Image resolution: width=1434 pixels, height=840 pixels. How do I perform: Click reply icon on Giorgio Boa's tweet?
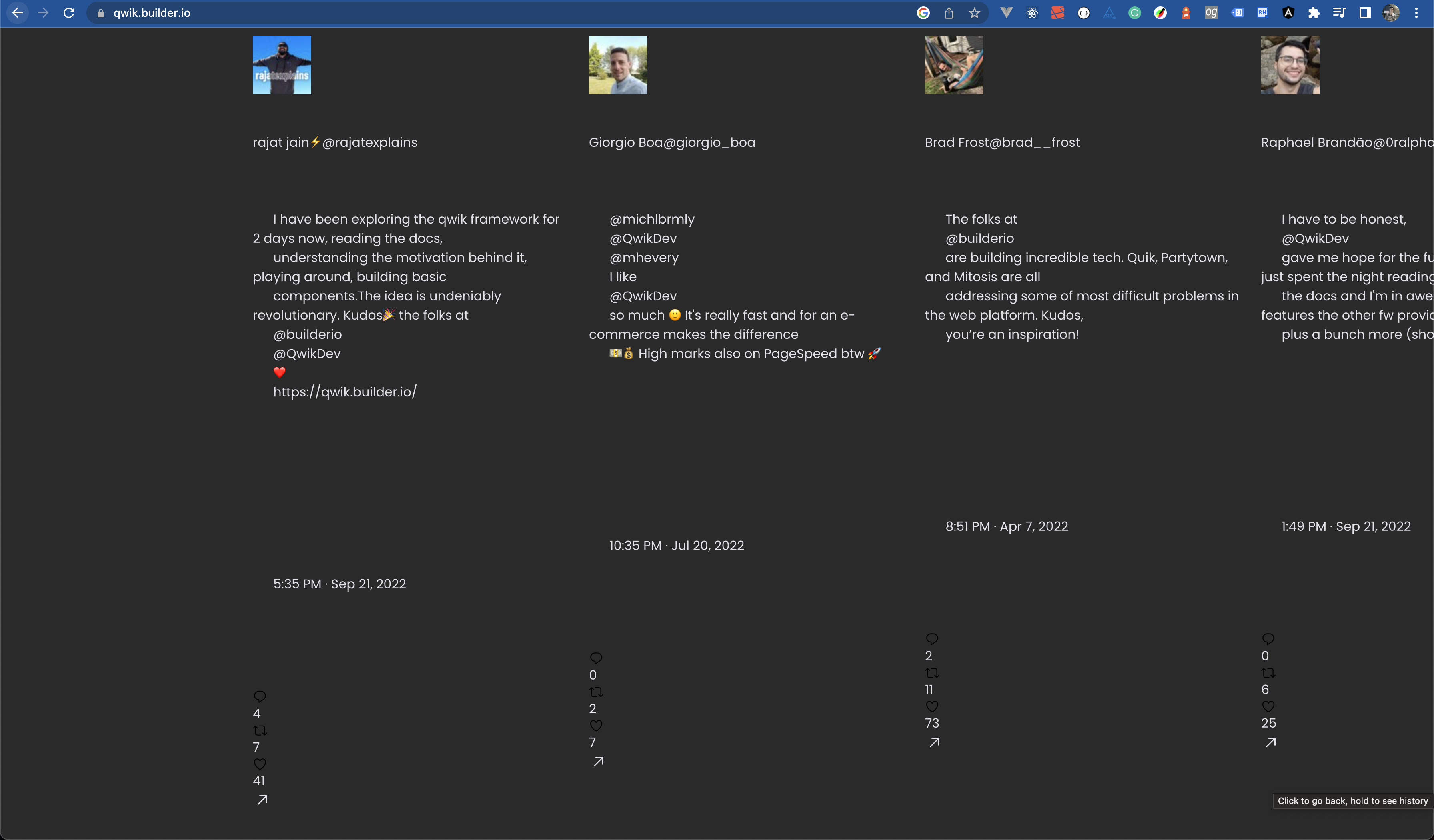(596, 658)
